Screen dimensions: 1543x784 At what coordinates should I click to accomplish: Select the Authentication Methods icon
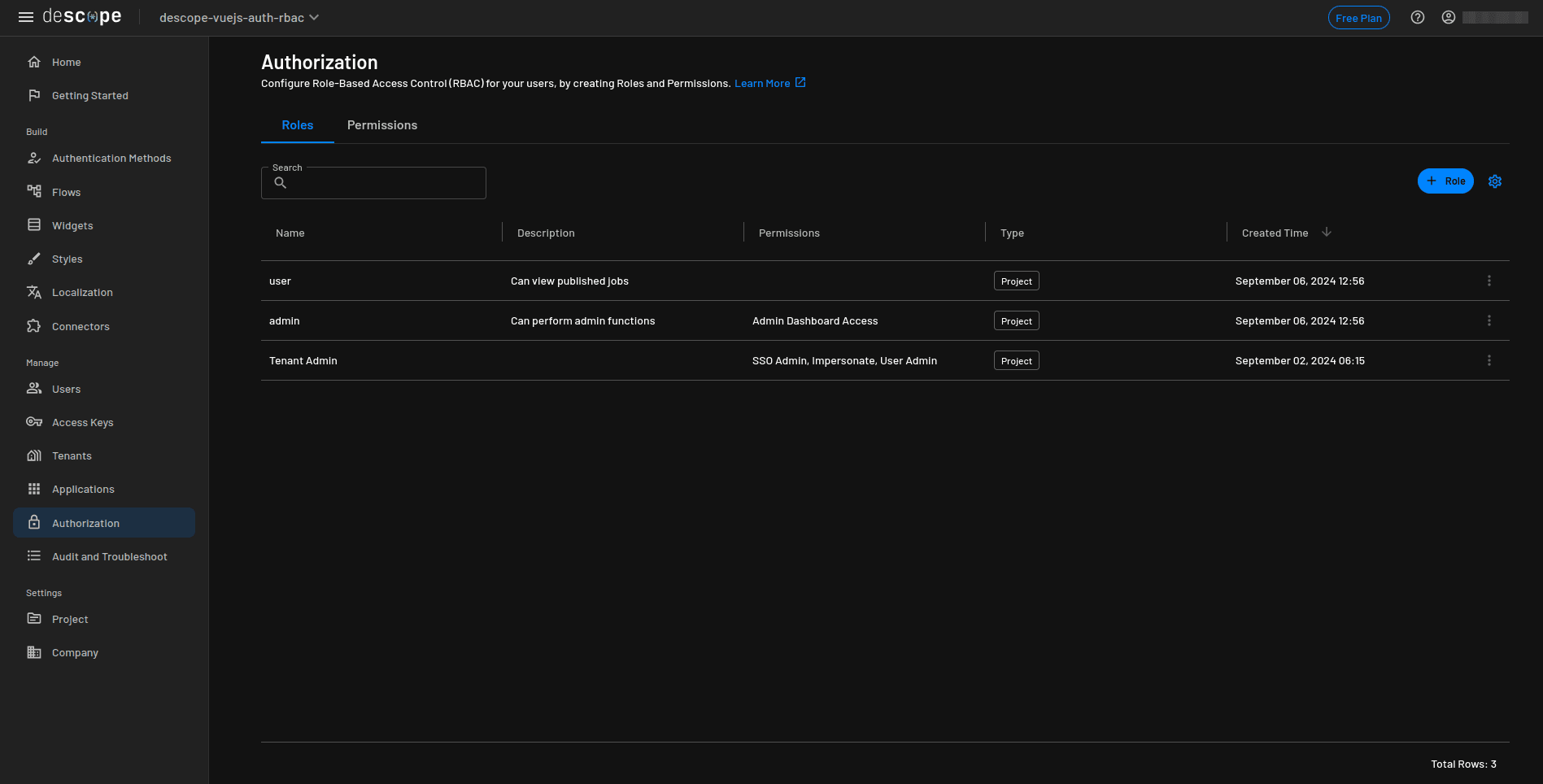(x=33, y=158)
